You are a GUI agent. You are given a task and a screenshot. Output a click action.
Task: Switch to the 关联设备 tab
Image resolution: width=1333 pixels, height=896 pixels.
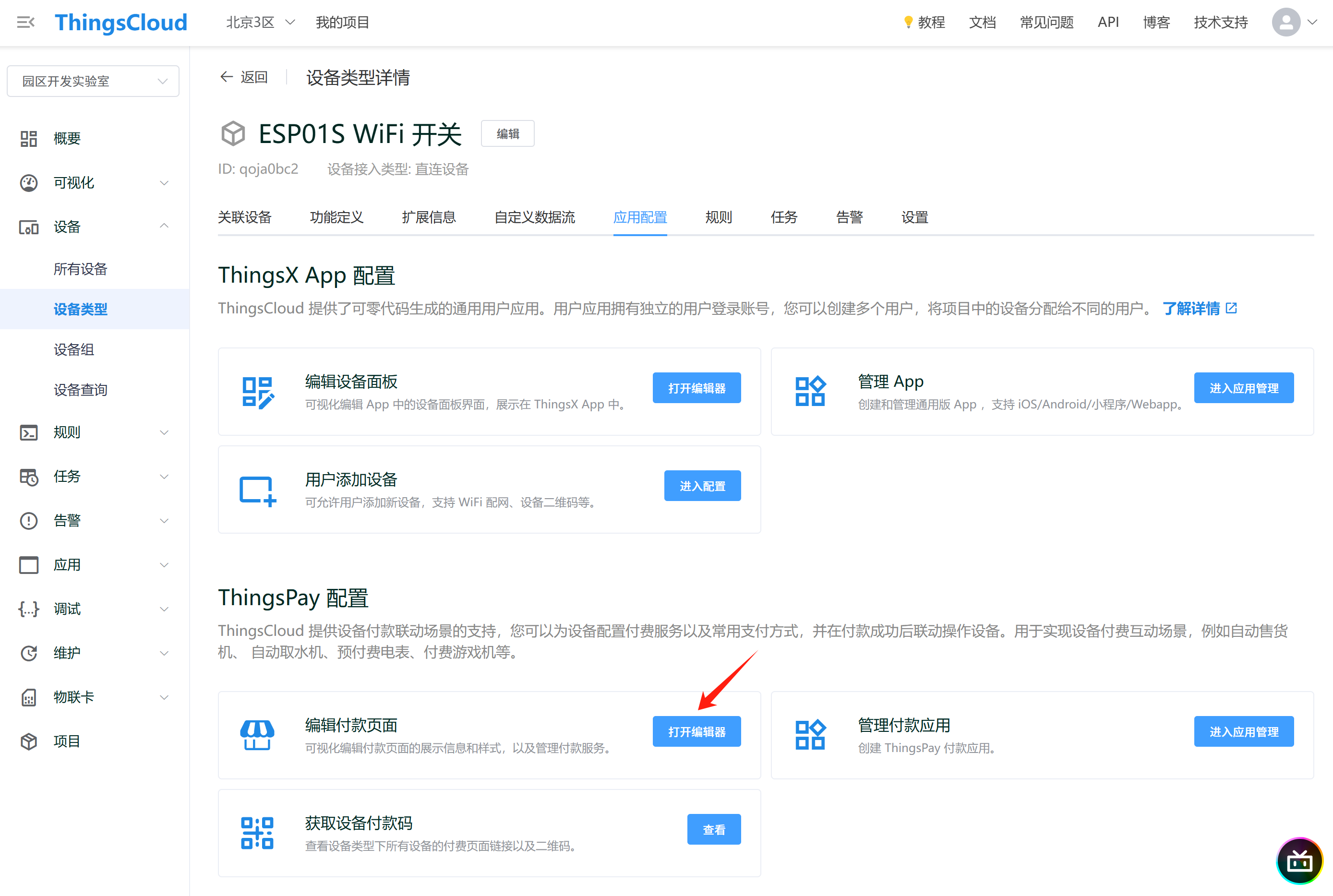[244, 217]
